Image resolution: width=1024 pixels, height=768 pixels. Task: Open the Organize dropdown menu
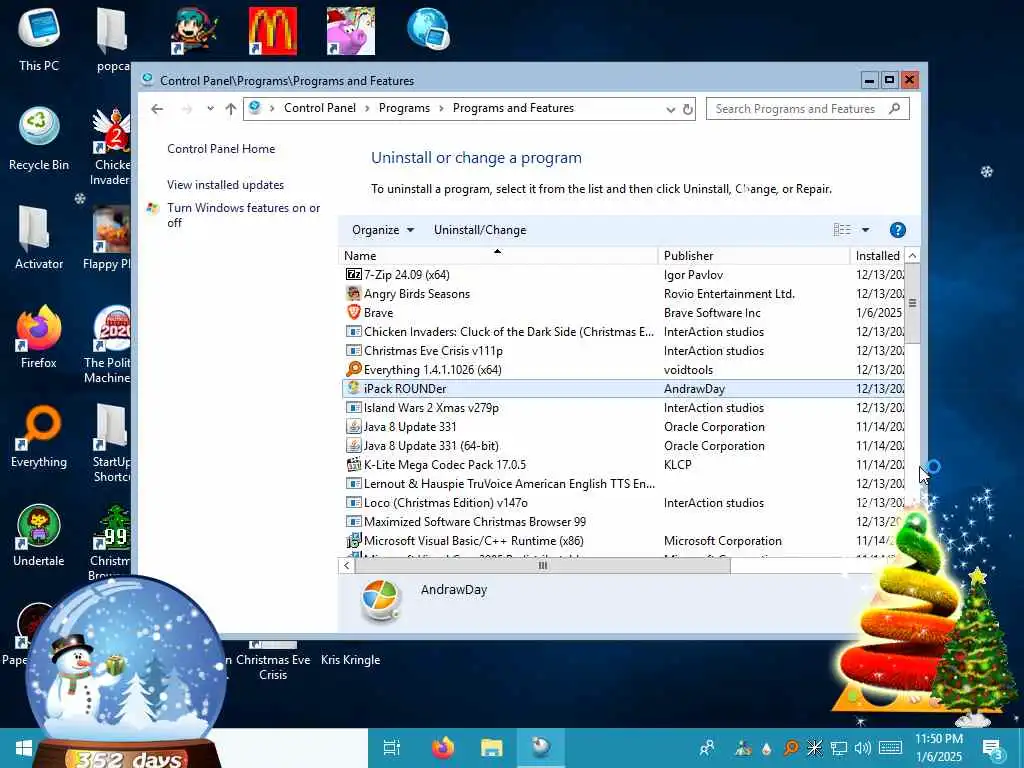(383, 230)
